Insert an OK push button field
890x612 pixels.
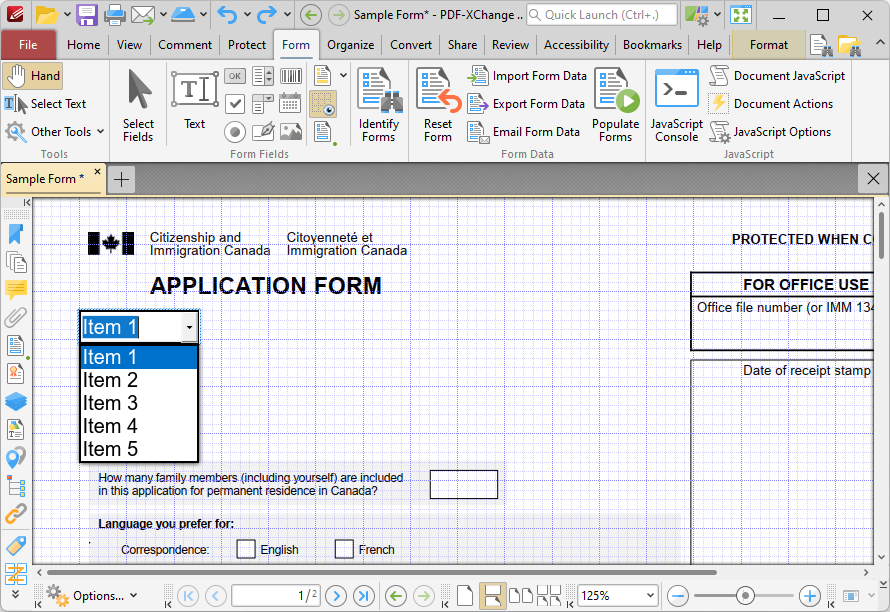pos(234,76)
